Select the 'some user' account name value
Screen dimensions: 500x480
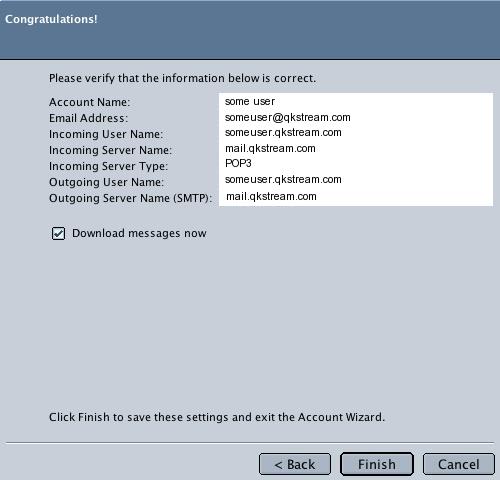(250, 101)
